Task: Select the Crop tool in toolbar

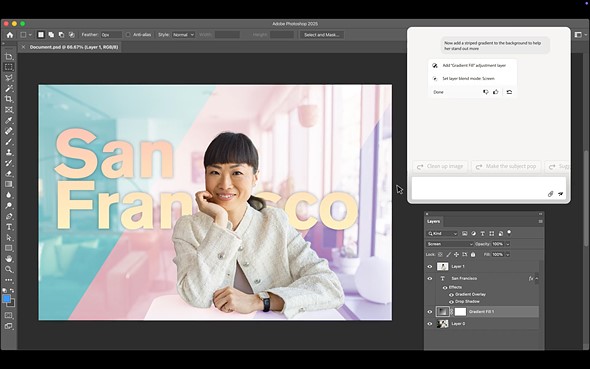Action: point(9,99)
